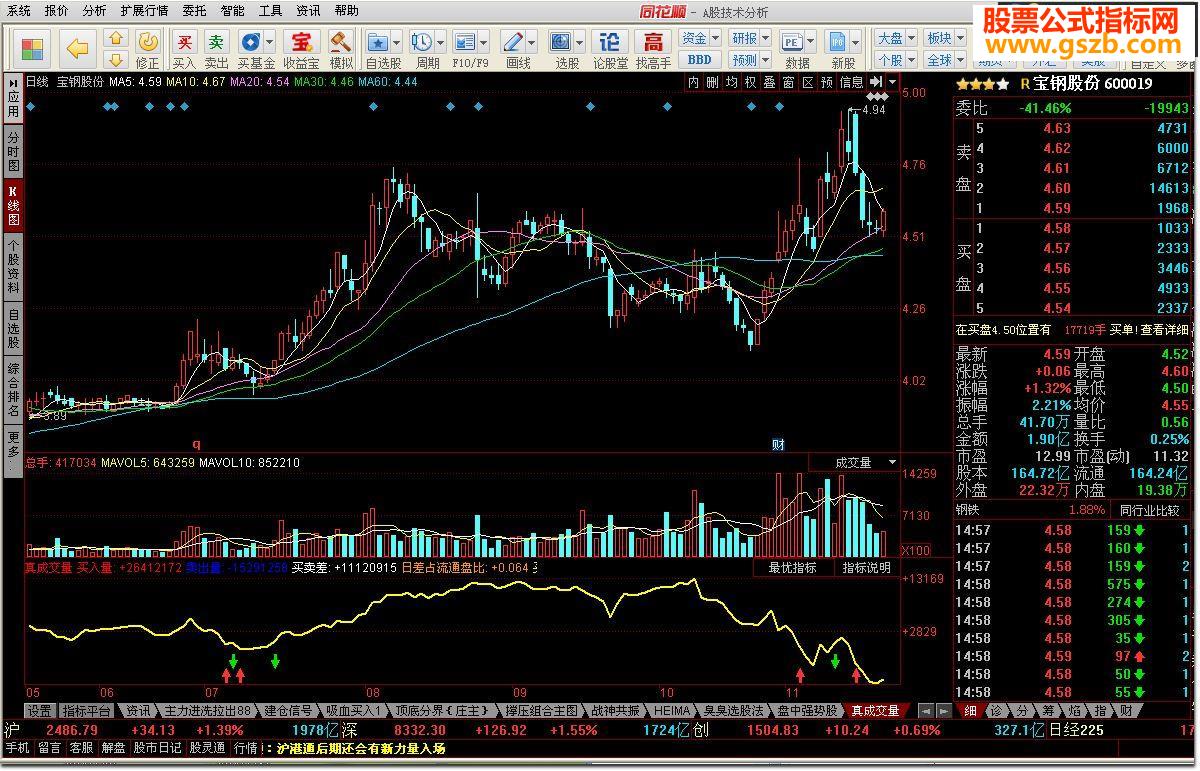
Task: Click the colored grid home icon
Action: [33, 48]
